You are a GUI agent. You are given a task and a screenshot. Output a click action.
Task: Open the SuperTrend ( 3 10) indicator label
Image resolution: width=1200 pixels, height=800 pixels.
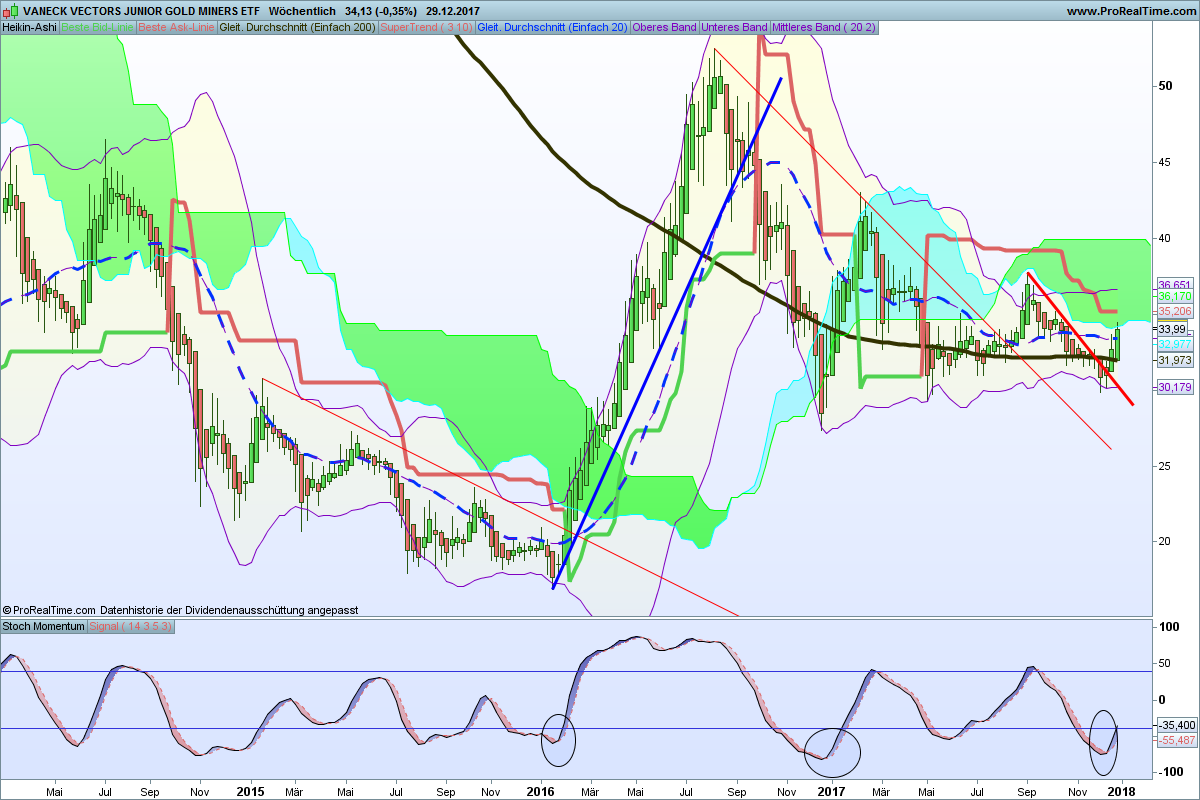coord(427,27)
